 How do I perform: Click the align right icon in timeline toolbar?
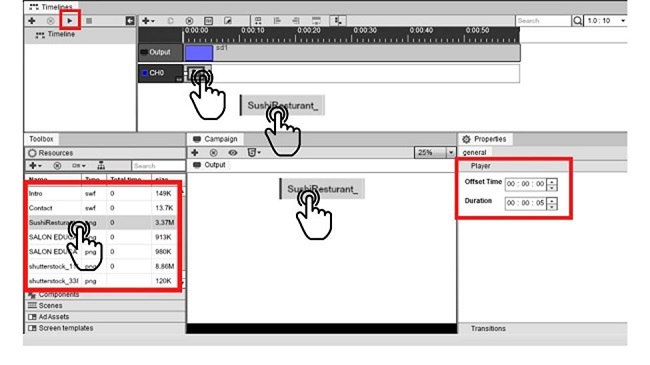pos(296,20)
